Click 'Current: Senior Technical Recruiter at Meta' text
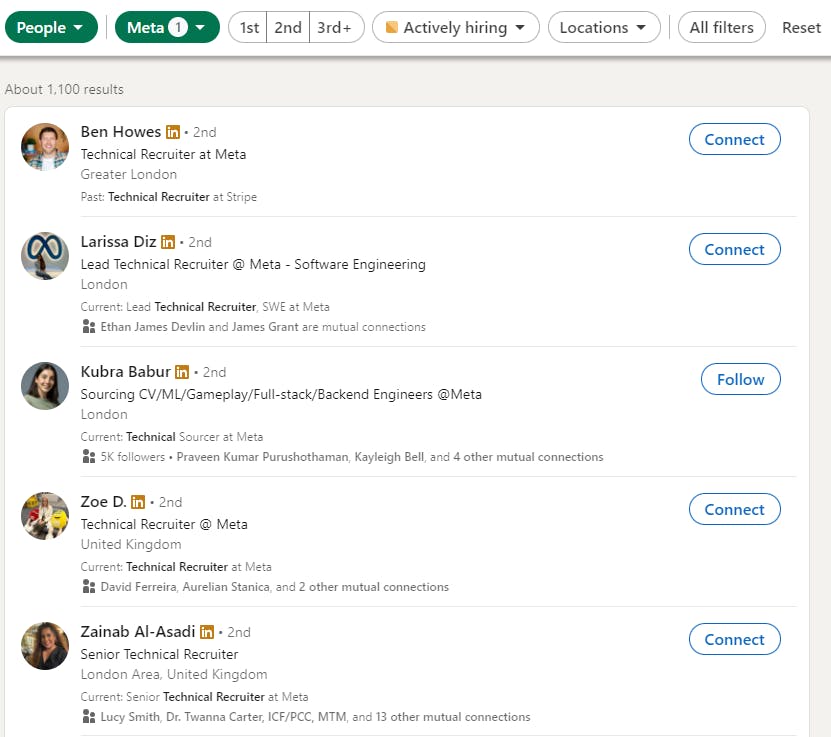 [x=195, y=697]
